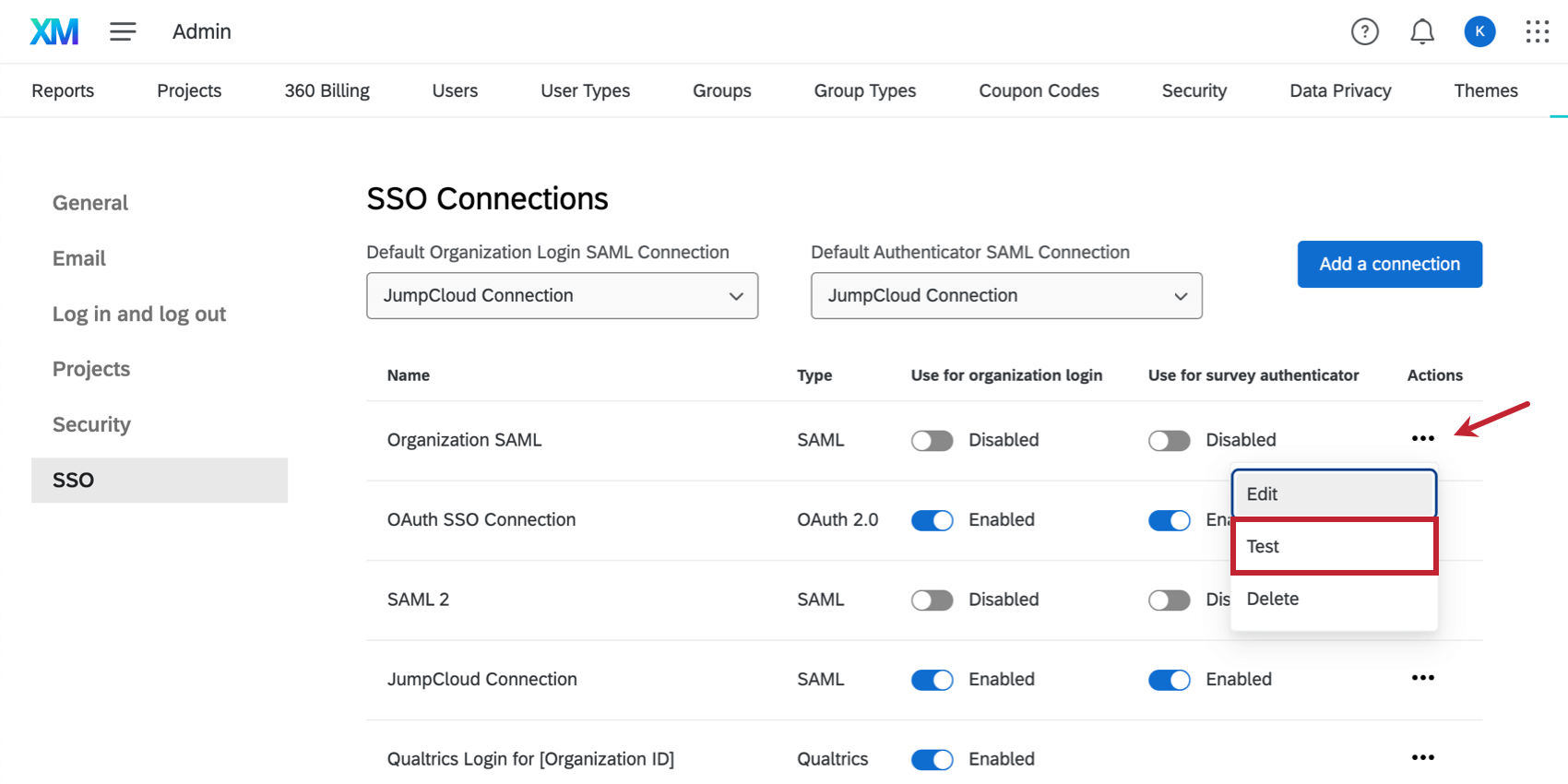1568x784 pixels.
Task: Enable organization login for SAML 2
Action: pos(932,600)
